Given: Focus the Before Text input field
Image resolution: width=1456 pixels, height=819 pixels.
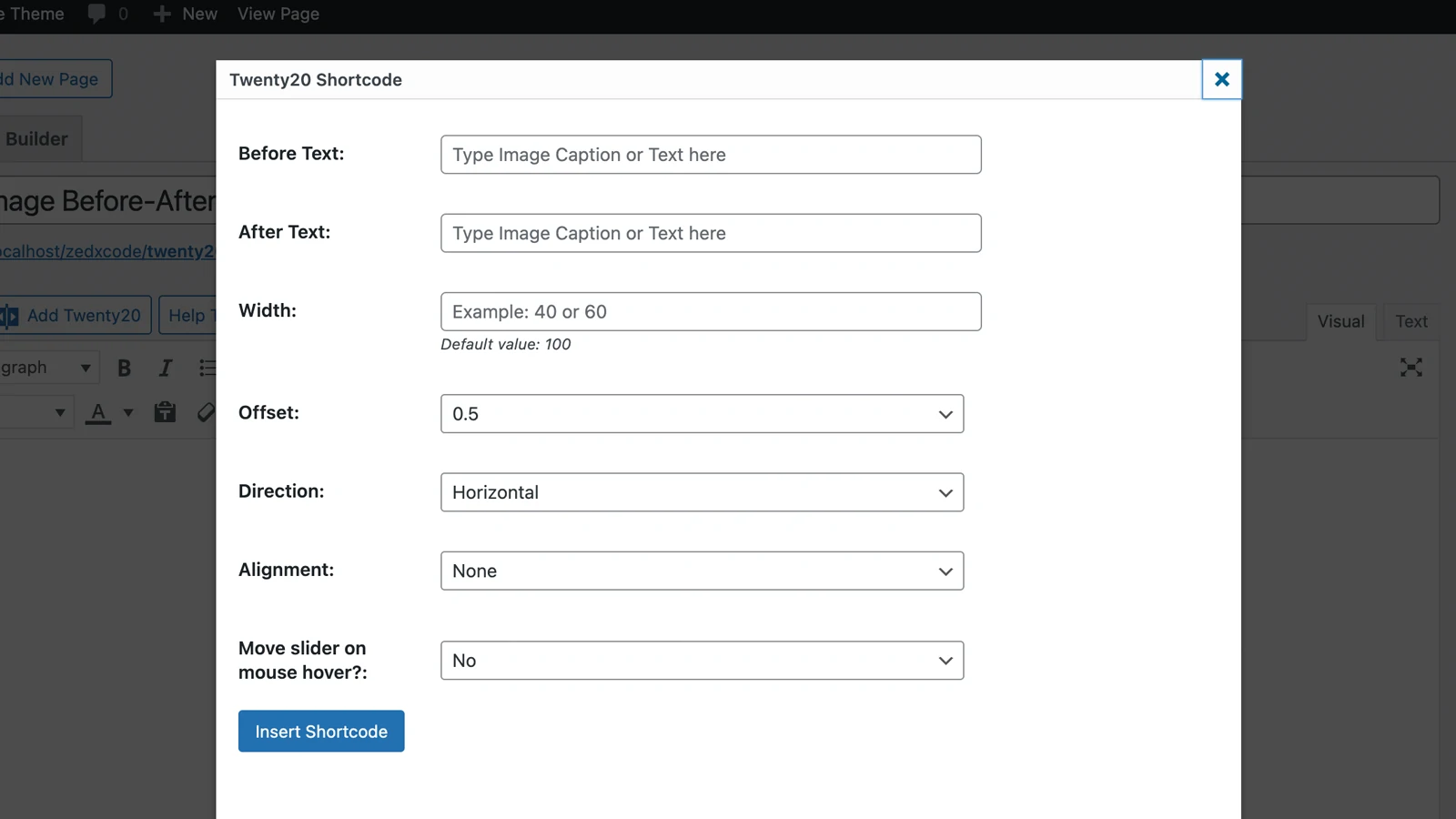Looking at the screenshot, I should click(x=711, y=155).
